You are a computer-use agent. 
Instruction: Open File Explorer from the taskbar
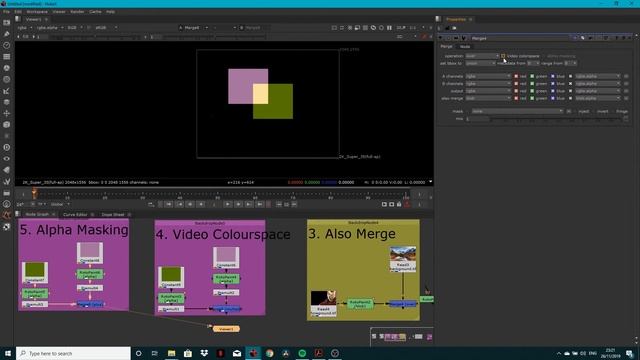171,353
